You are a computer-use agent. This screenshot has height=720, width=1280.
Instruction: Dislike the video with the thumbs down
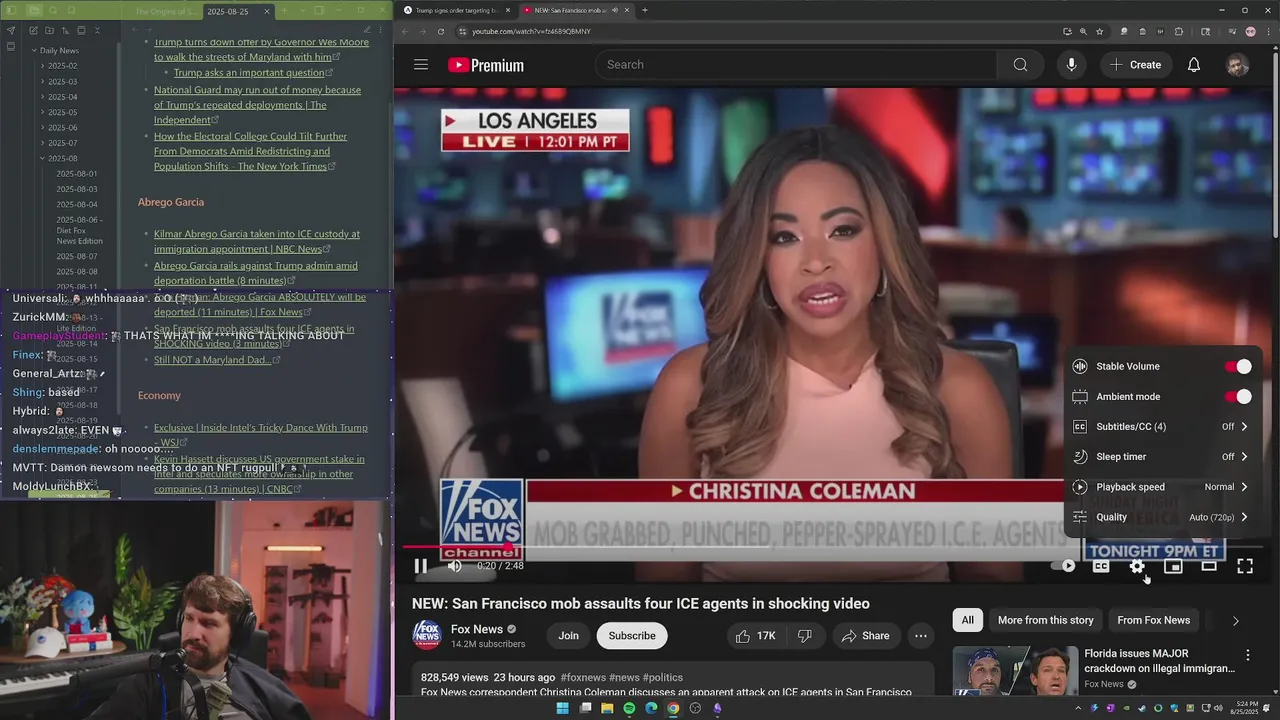coord(805,636)
